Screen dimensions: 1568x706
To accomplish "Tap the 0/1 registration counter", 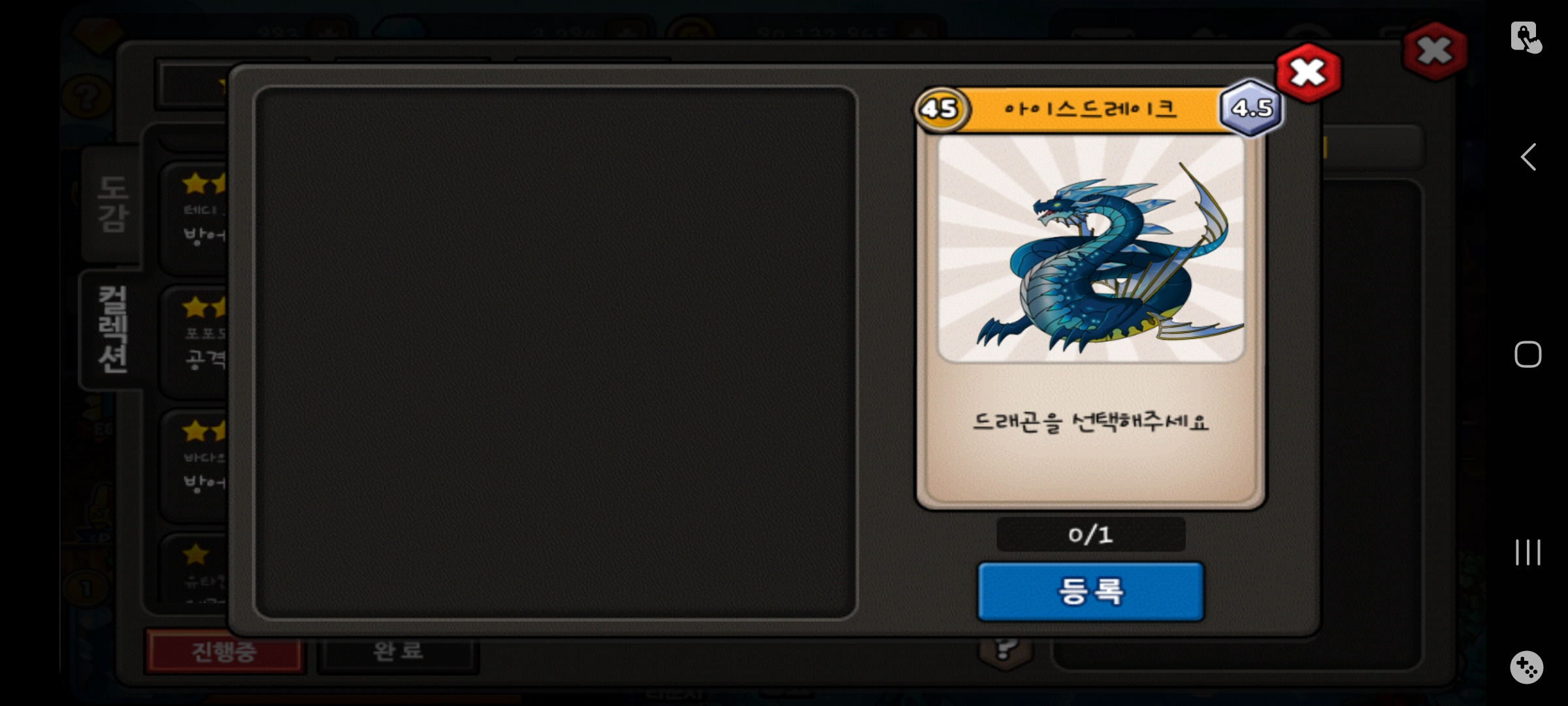I will pyautogui.click(x=1090, y=535).
